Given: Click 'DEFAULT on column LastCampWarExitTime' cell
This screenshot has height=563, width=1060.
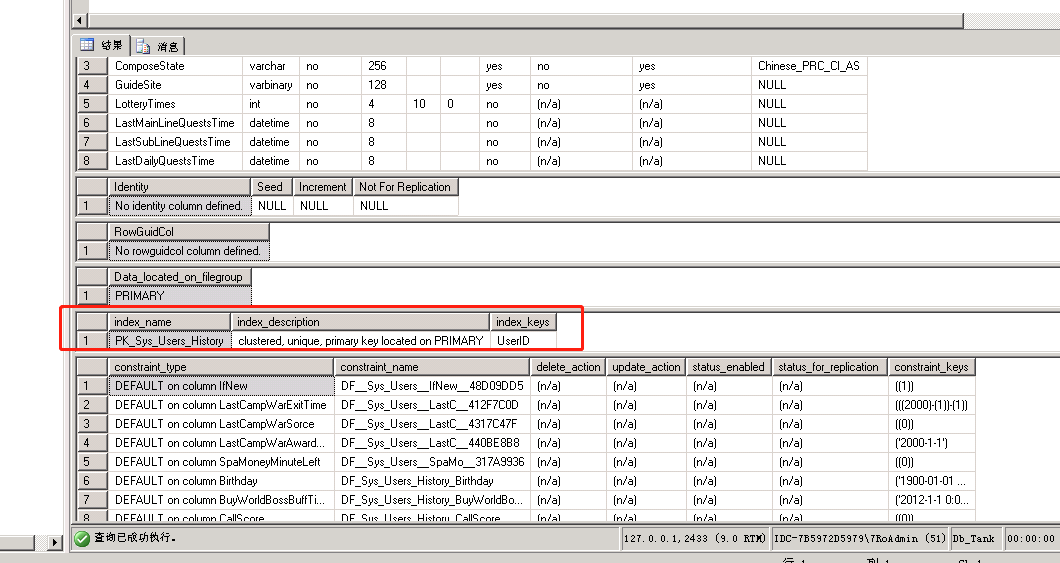Looking at the screenshot, I should [220, 405].
